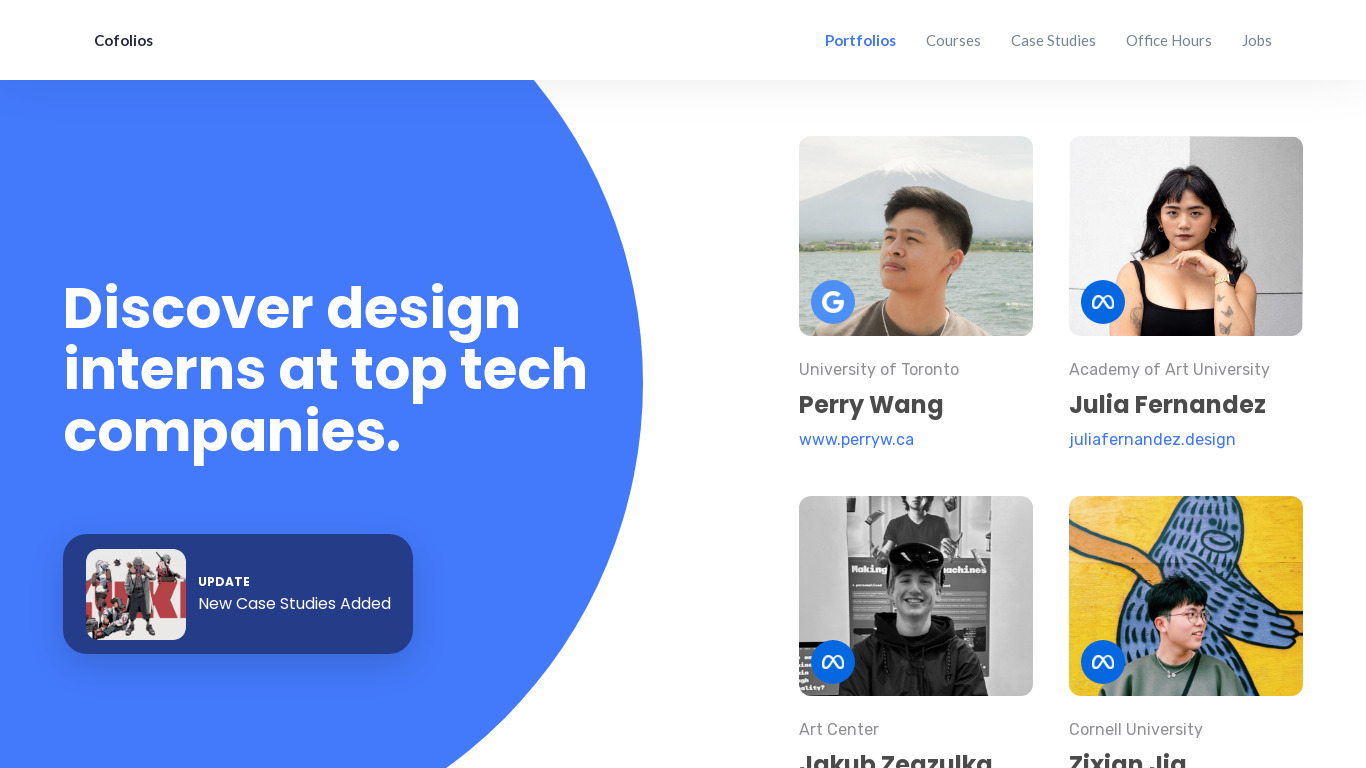
Task: Visit the www.perryw.ca link
Action: [x=856, y=439]
